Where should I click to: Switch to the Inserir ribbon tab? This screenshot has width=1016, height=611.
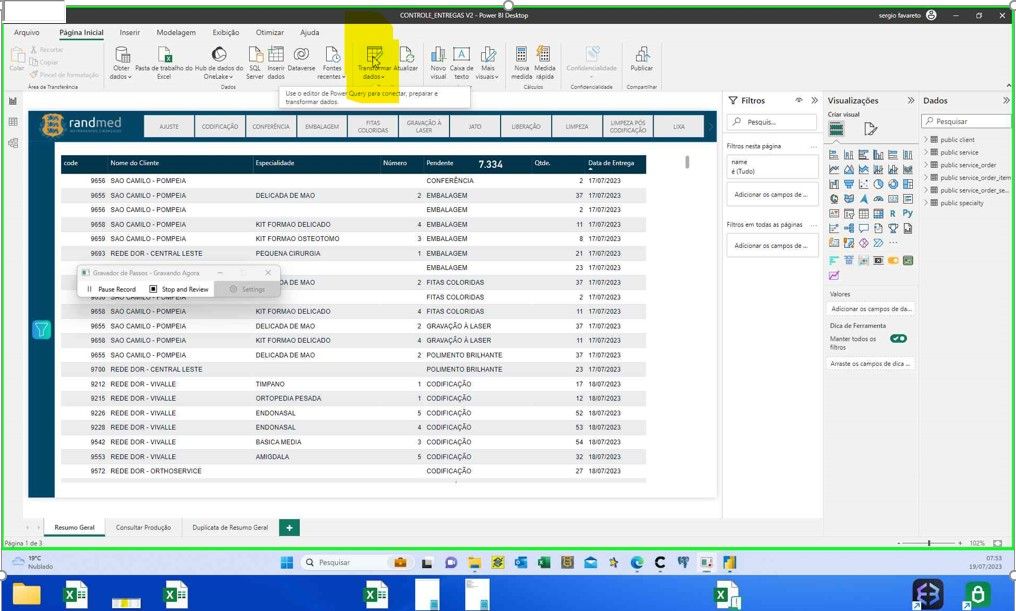pos(130,32)
